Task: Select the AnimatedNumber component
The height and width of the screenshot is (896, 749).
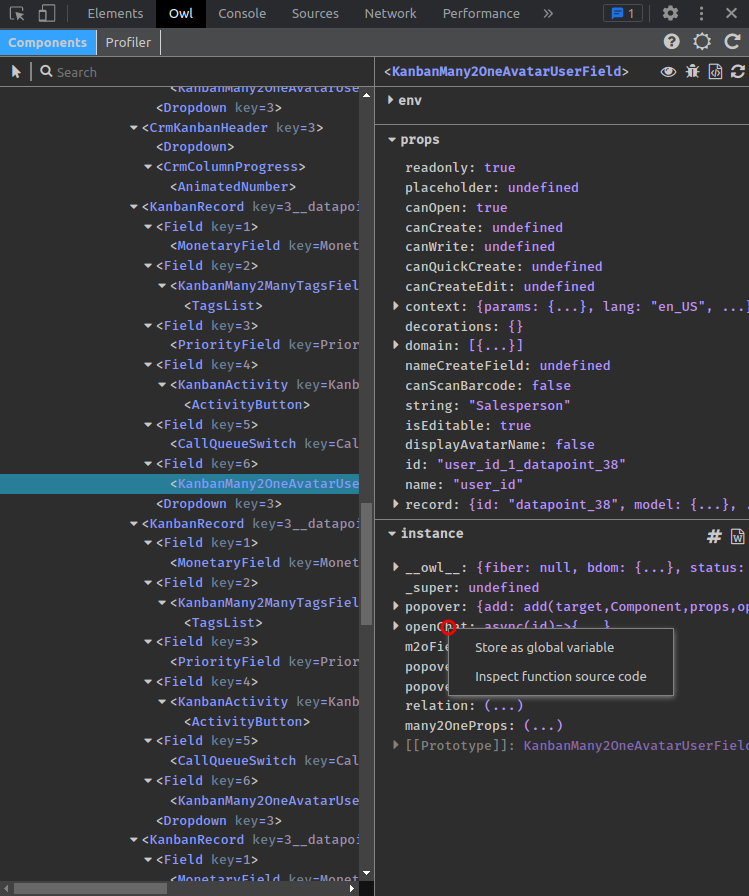Action: click(233, 186)
